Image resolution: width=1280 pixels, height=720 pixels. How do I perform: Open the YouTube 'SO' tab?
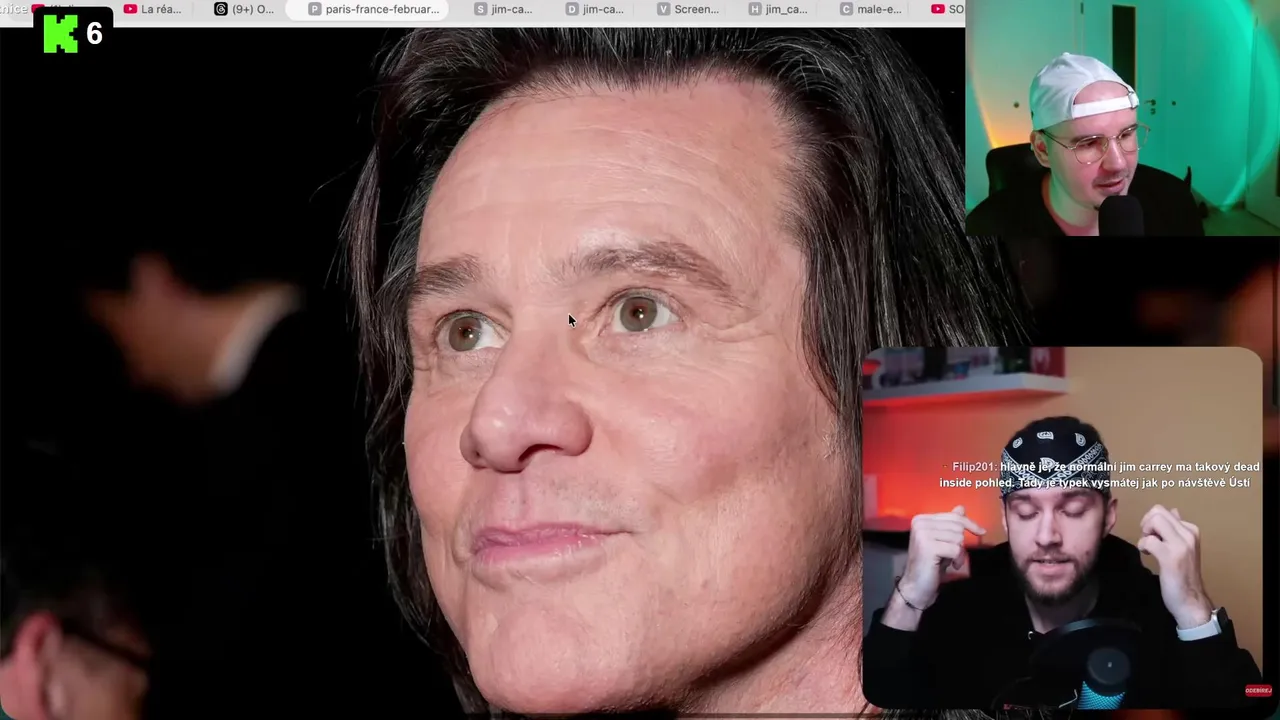(946, 9)
